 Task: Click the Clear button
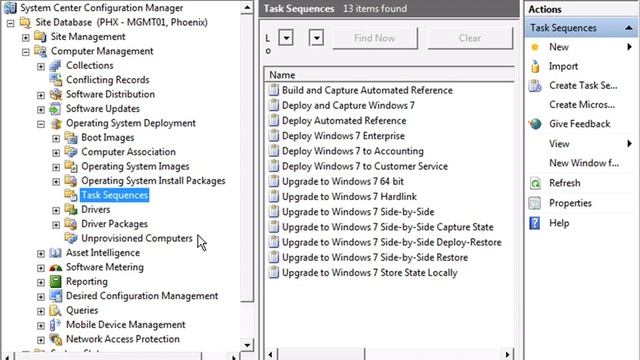click(470, 38)
